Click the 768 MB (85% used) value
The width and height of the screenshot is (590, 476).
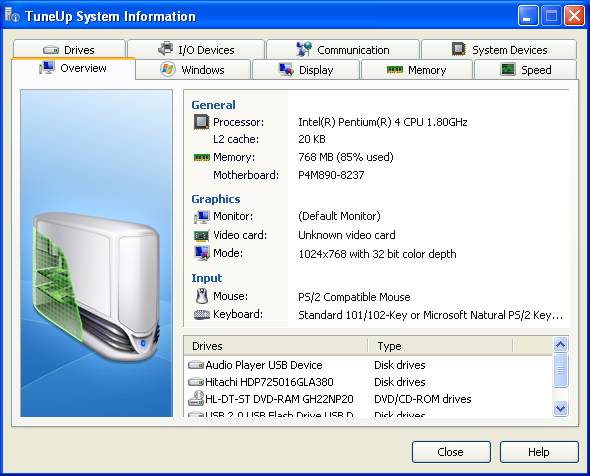pyautogui.click(x=346, y=157)
